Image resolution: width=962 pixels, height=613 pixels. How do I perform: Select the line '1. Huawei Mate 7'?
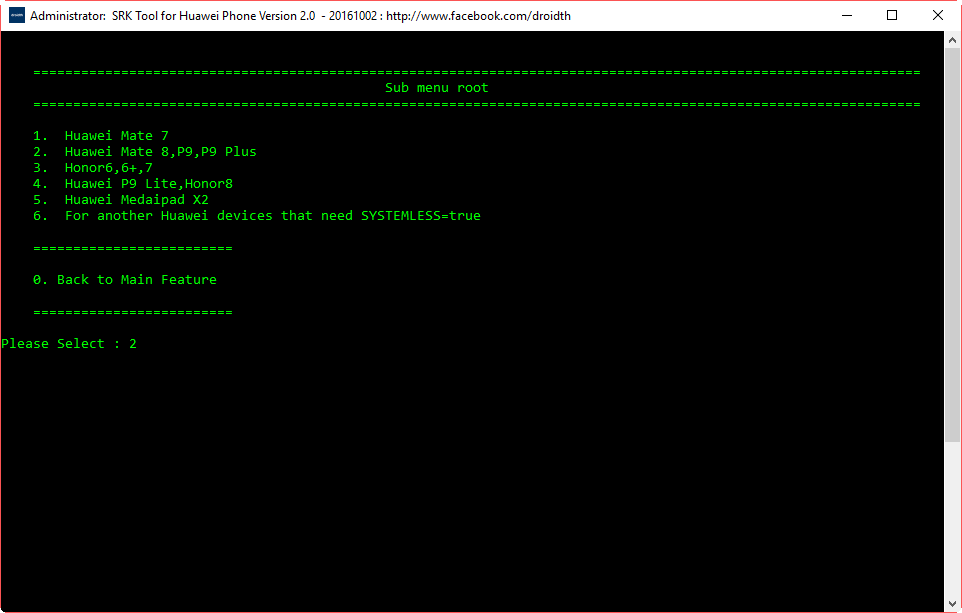pos(101,136)
